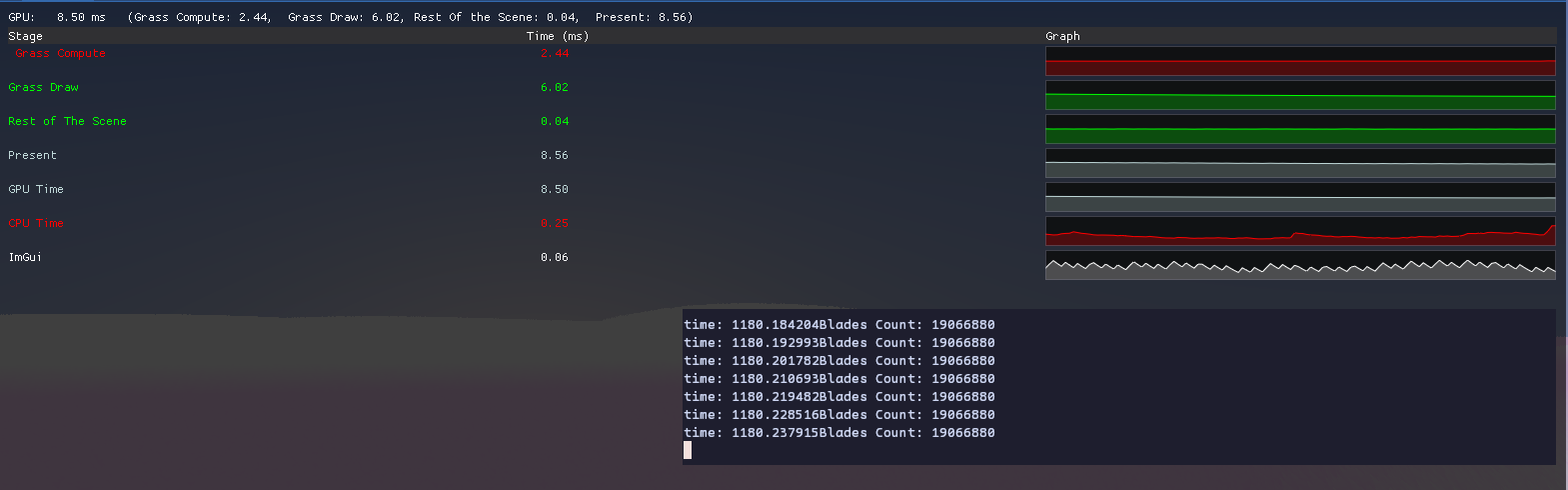Image resolution: width=1568 pixels, height=490 pixels.
Task: Click console line with time 1180.201782
Action: coord(839,361)
